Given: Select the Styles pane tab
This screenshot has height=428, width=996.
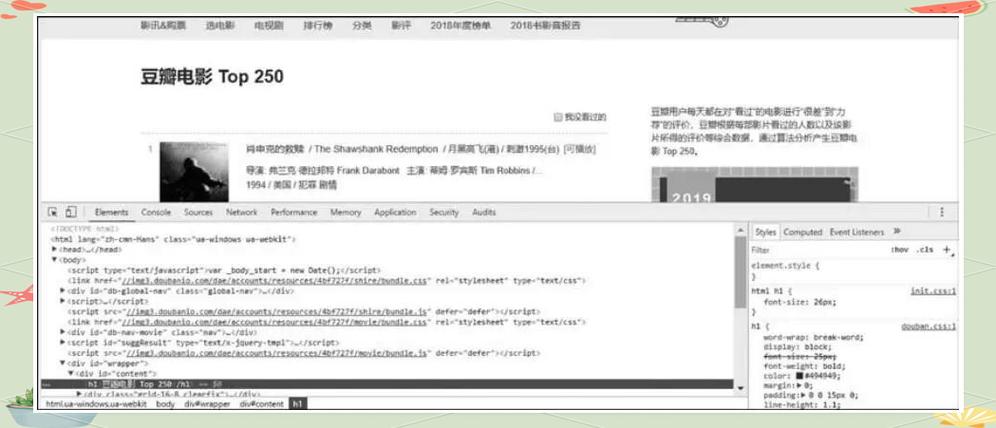Looking at the screenshot, I should 765,232.
